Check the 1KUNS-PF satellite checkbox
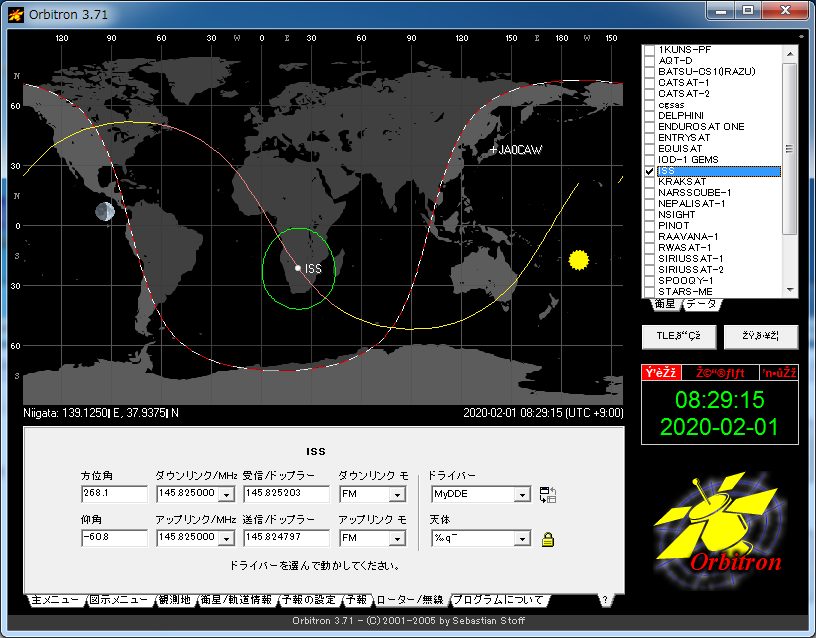 (x=649, y=50)
